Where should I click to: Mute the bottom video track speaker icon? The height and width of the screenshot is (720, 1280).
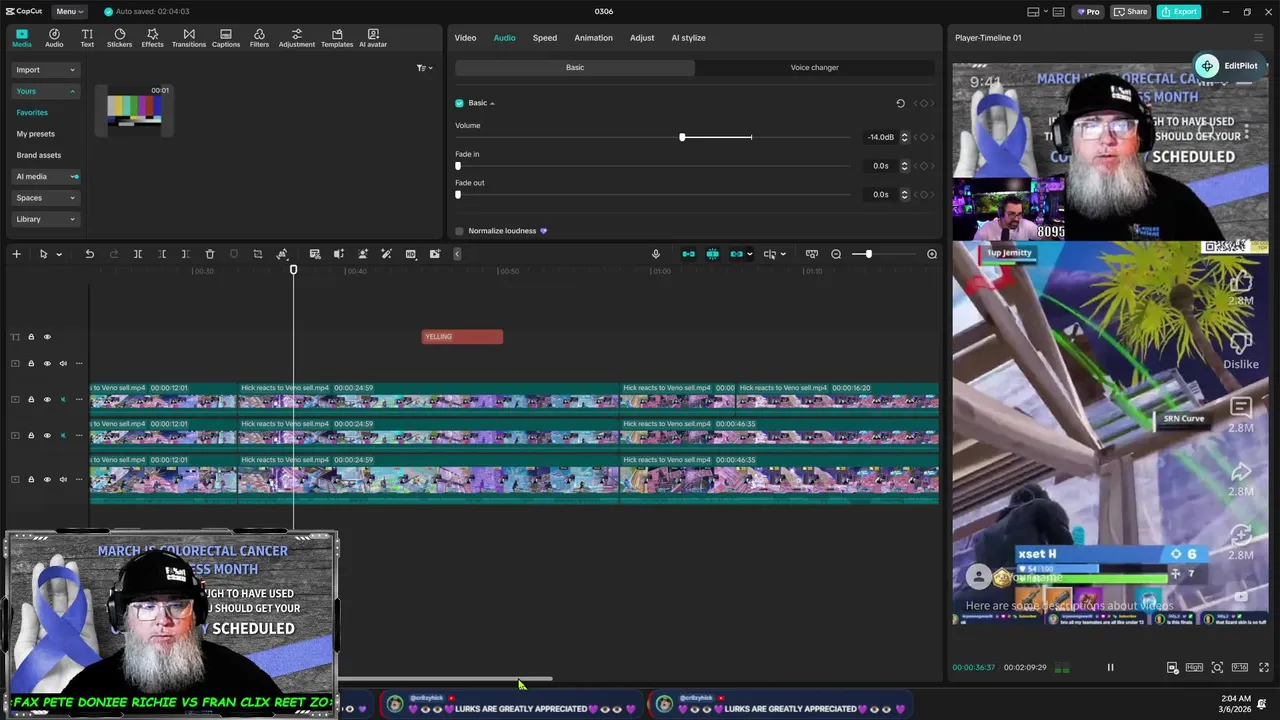click(x=63, y=479)
